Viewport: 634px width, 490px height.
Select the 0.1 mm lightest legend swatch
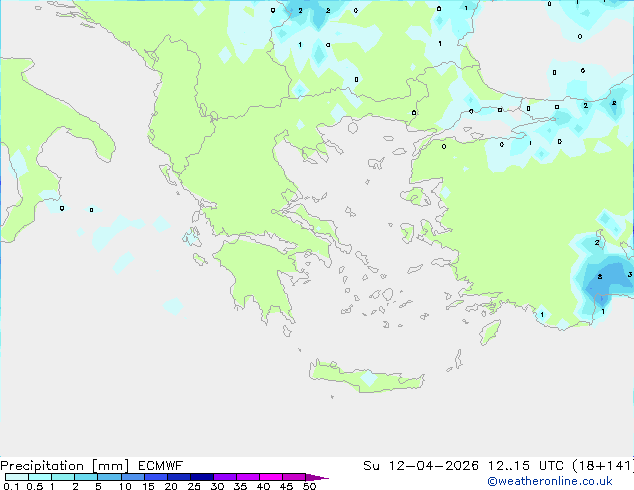(x=17, y=477)
